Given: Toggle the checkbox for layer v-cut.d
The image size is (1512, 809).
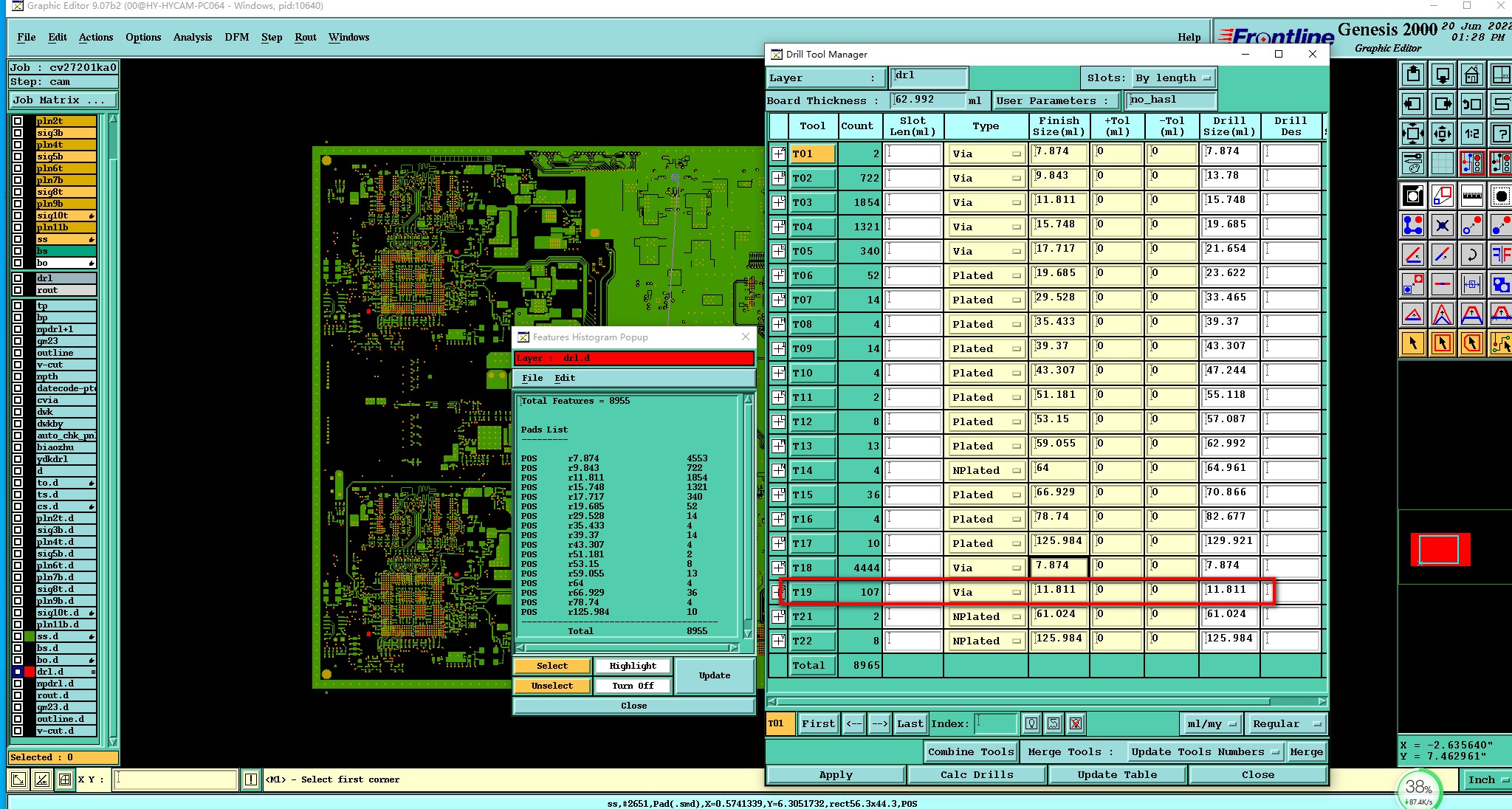Looking at the screenshot, I should pyautogui.click(x=18, y=731).
